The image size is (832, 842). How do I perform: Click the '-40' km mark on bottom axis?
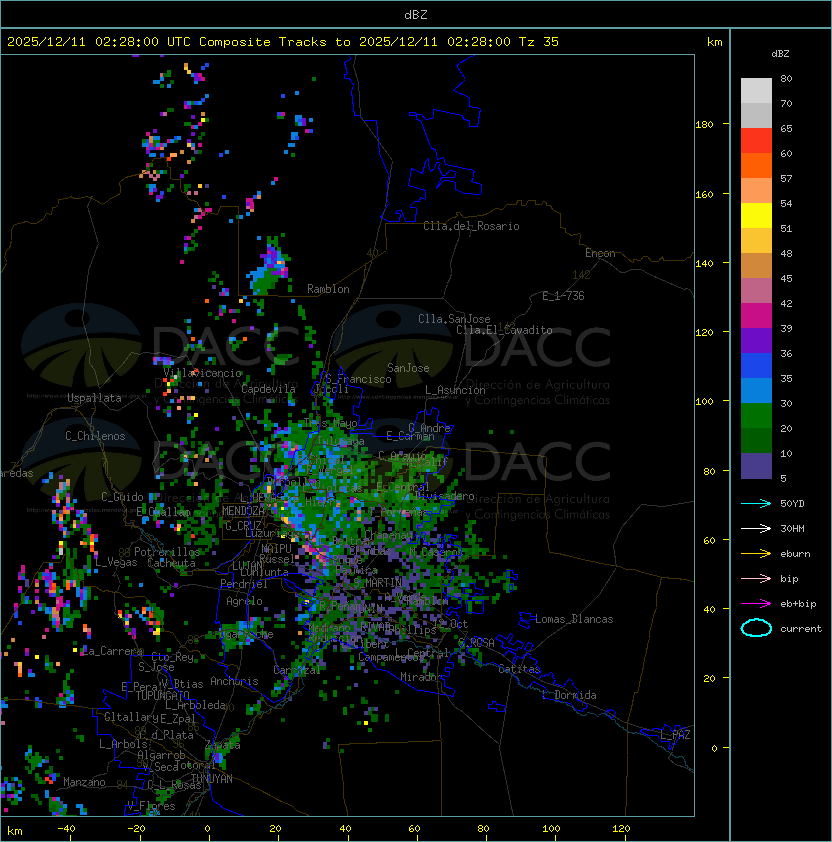tap(66, 829)
